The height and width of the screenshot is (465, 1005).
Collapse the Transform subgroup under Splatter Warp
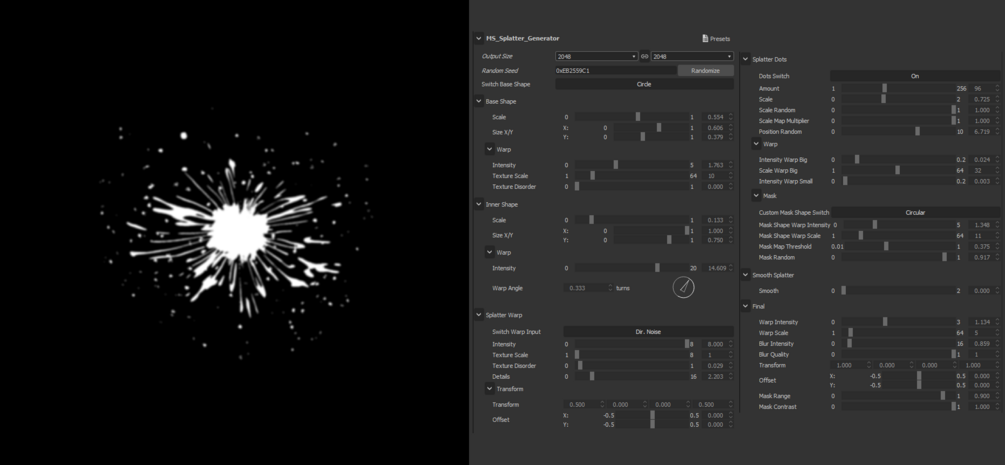(490, 389)
